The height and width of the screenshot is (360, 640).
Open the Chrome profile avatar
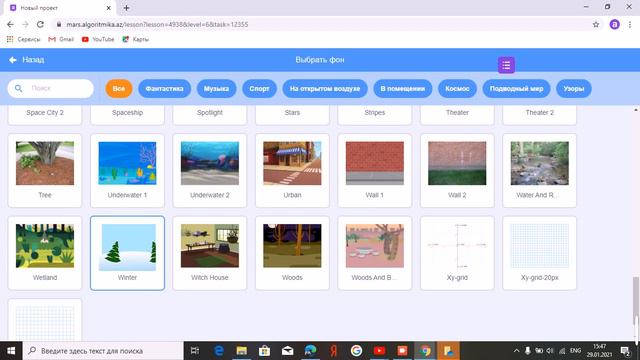tap(614, 24)
